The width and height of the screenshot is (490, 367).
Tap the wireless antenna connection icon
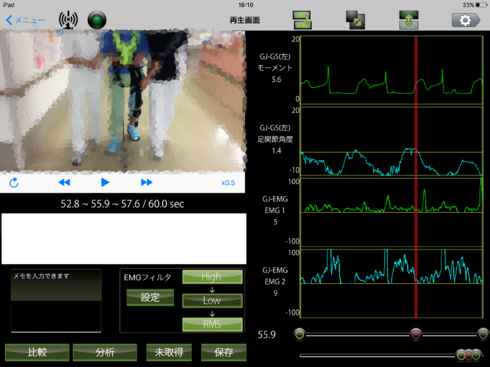(x=68, y=20)
